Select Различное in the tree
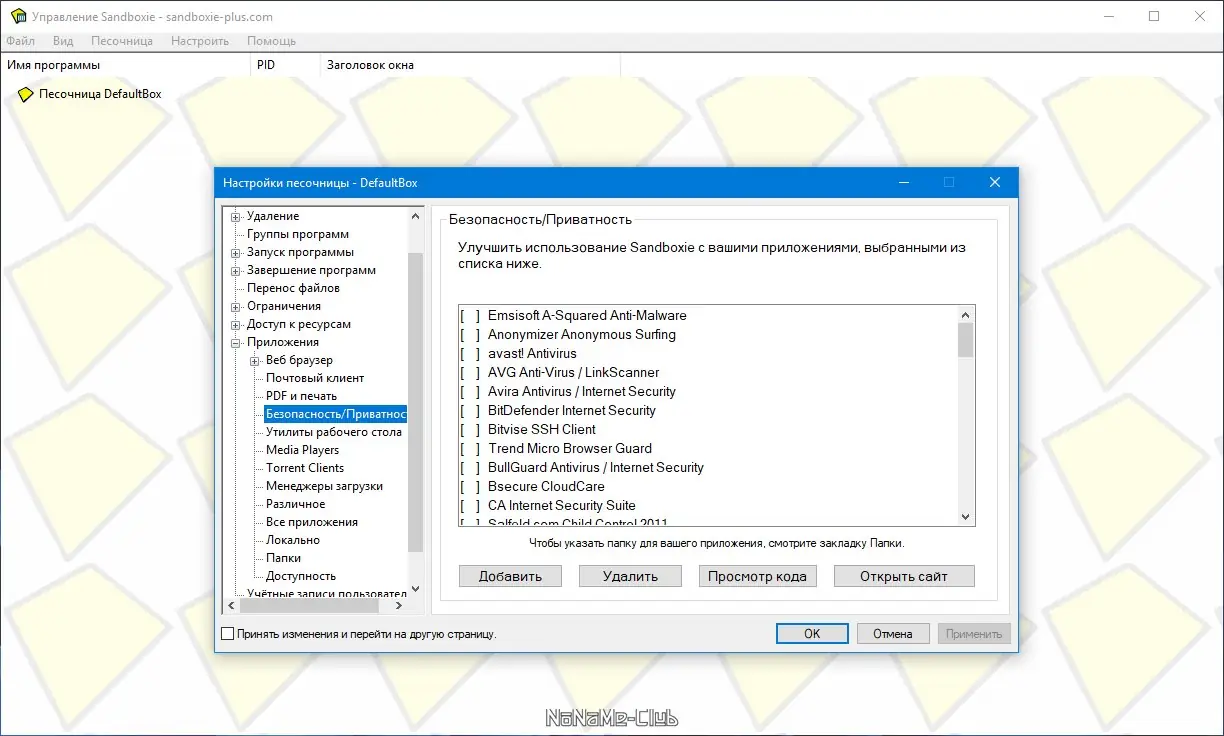The width and height of the screenshot is (1224, 736). pyautogui.click(x=296, y=504)
